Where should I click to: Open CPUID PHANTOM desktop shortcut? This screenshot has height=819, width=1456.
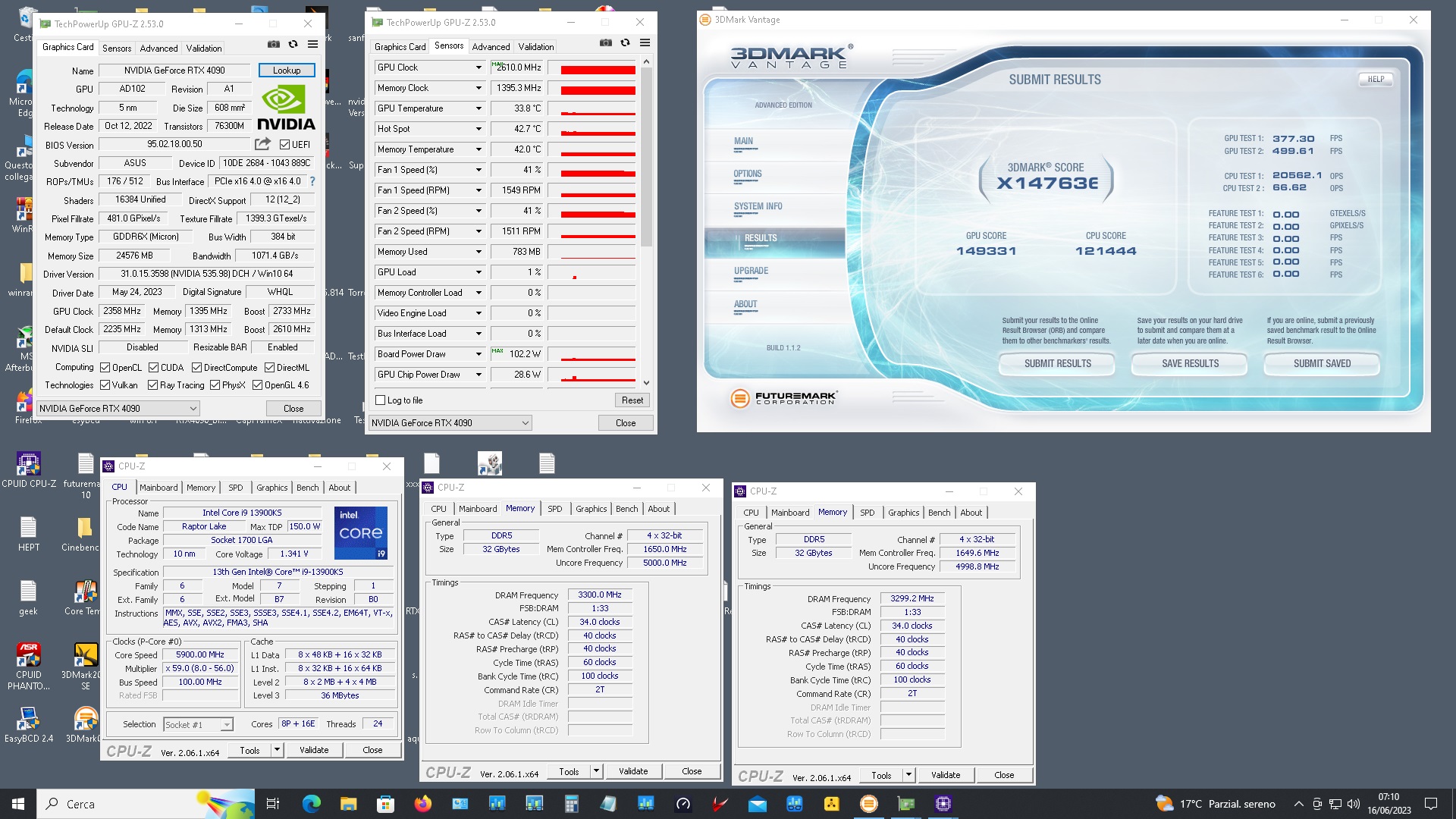tap(29, 666)
